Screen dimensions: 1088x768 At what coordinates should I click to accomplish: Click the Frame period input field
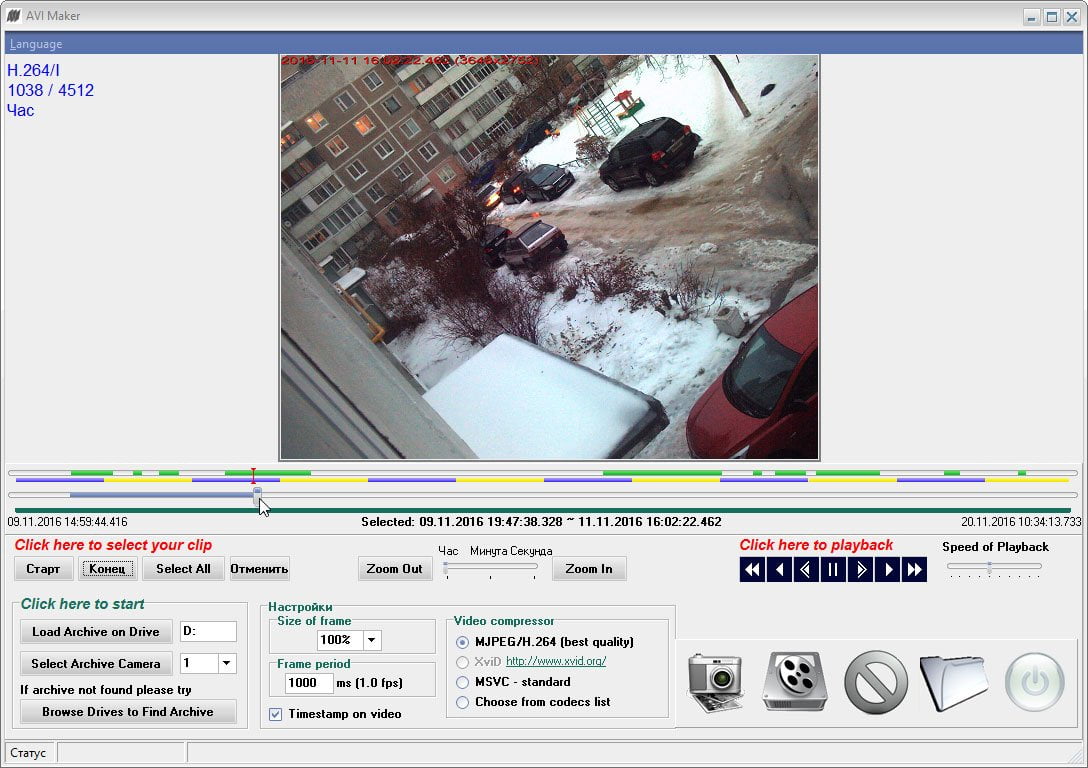click(308, 683)
